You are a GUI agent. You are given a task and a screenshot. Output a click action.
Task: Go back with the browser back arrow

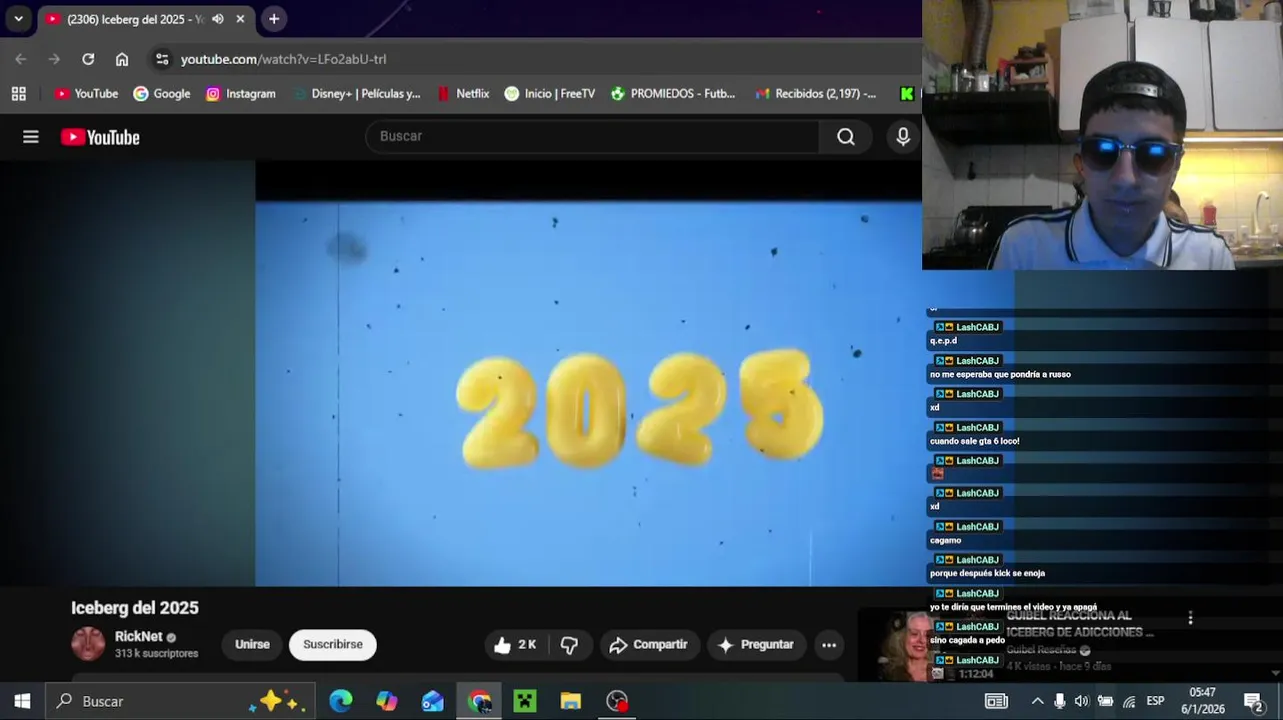[21, 59]
